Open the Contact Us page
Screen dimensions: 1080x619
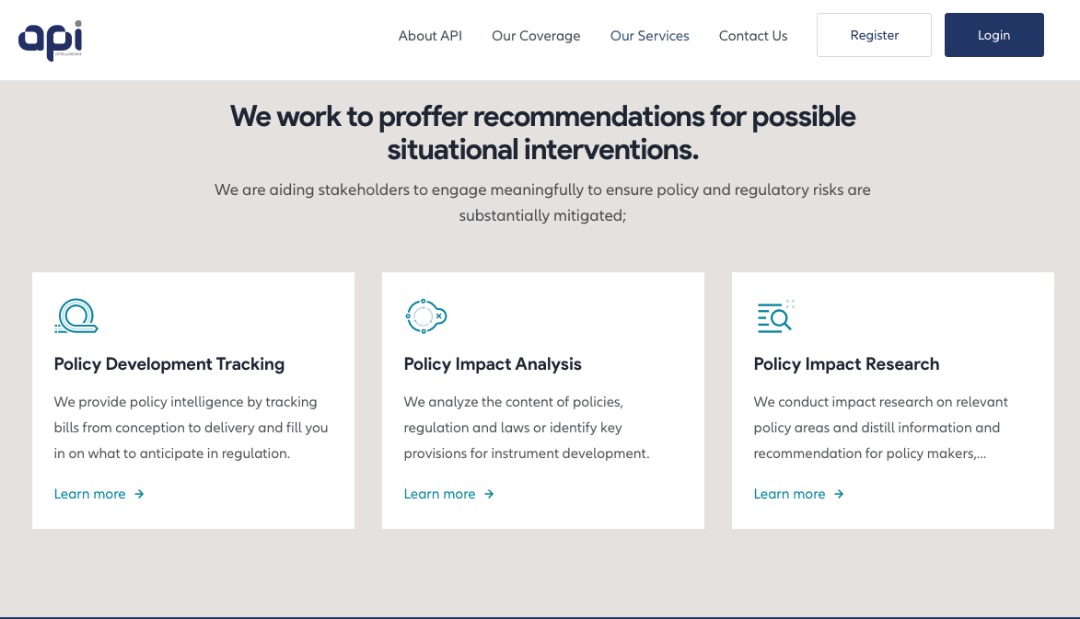coord(753,36)
